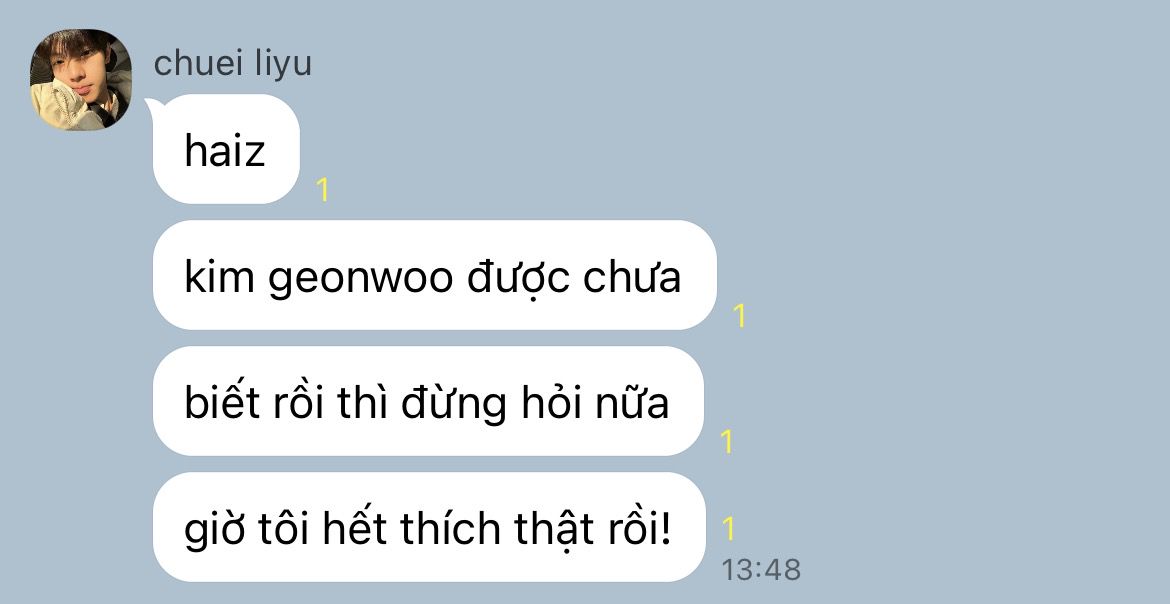Screen dimensions: 1170x604
Task: Click the word "kim" in the second message
Action: tap(219, 276)
